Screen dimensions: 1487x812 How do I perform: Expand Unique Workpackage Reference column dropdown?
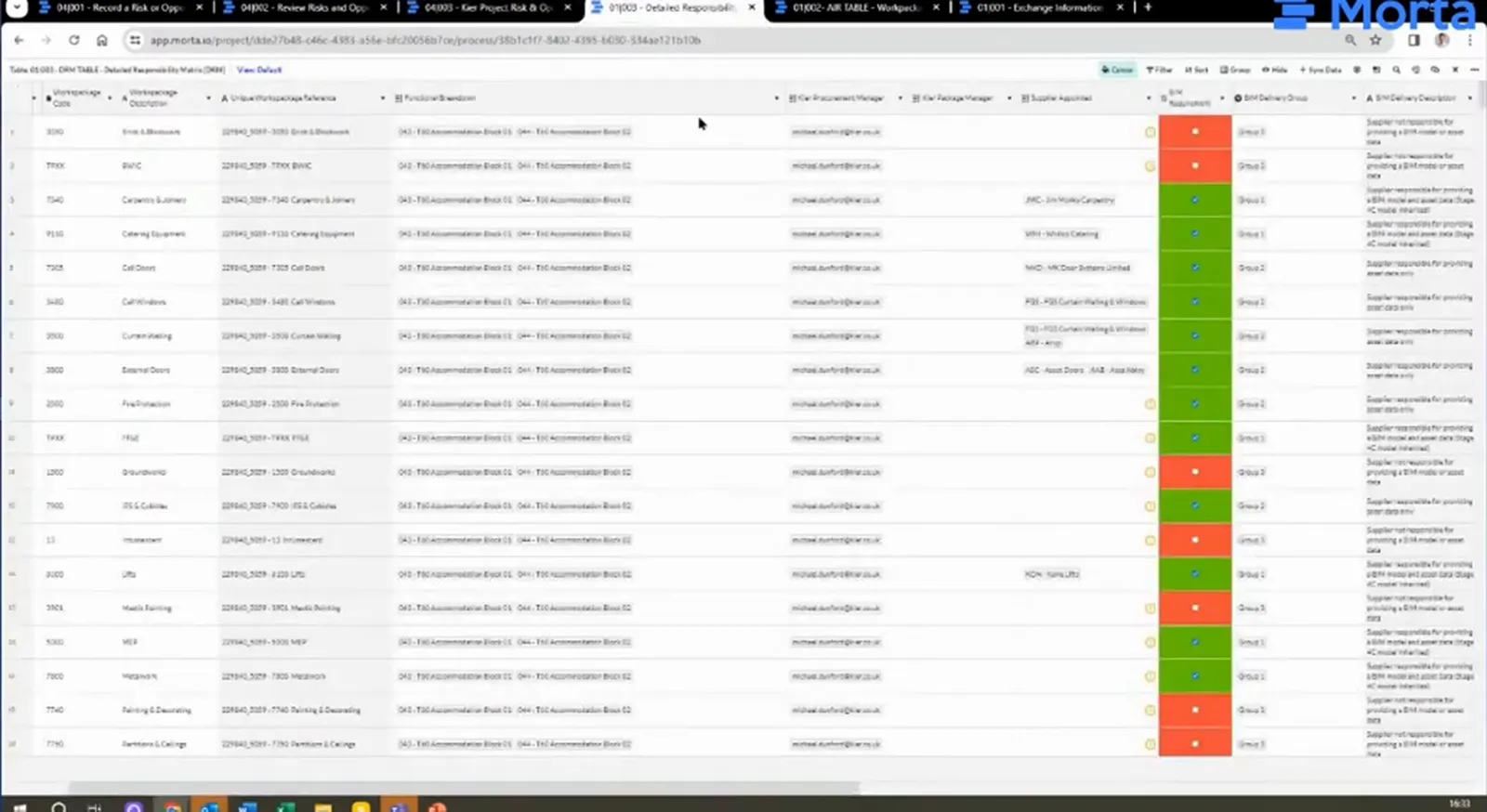(382, 98)
